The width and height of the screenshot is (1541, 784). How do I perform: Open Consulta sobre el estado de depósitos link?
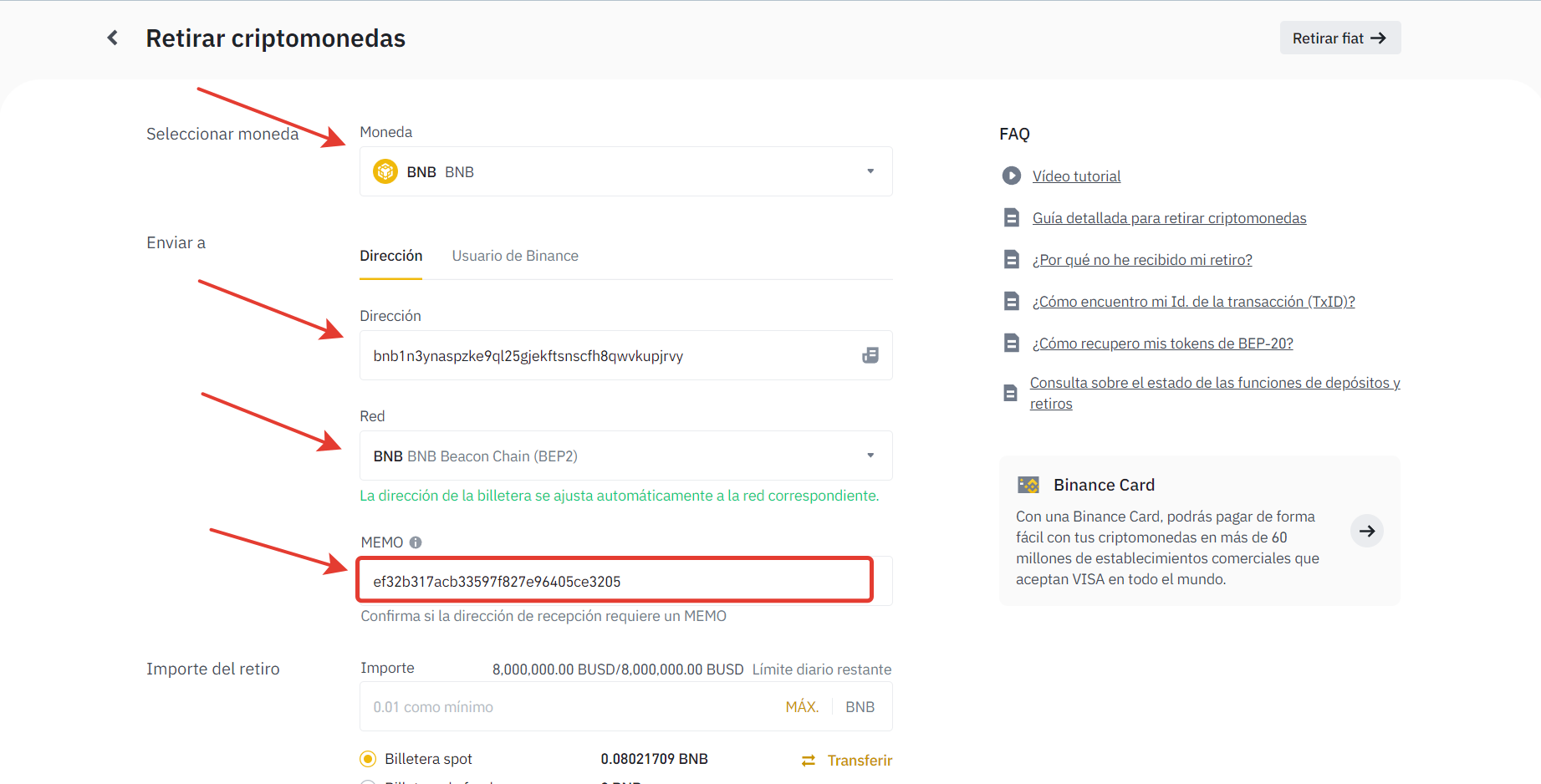[1215, 393]
